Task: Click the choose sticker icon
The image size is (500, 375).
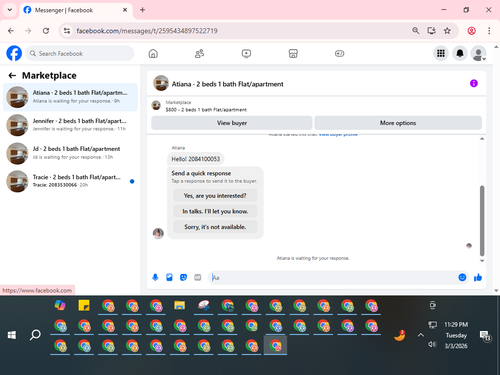Action: click(183, 277)
